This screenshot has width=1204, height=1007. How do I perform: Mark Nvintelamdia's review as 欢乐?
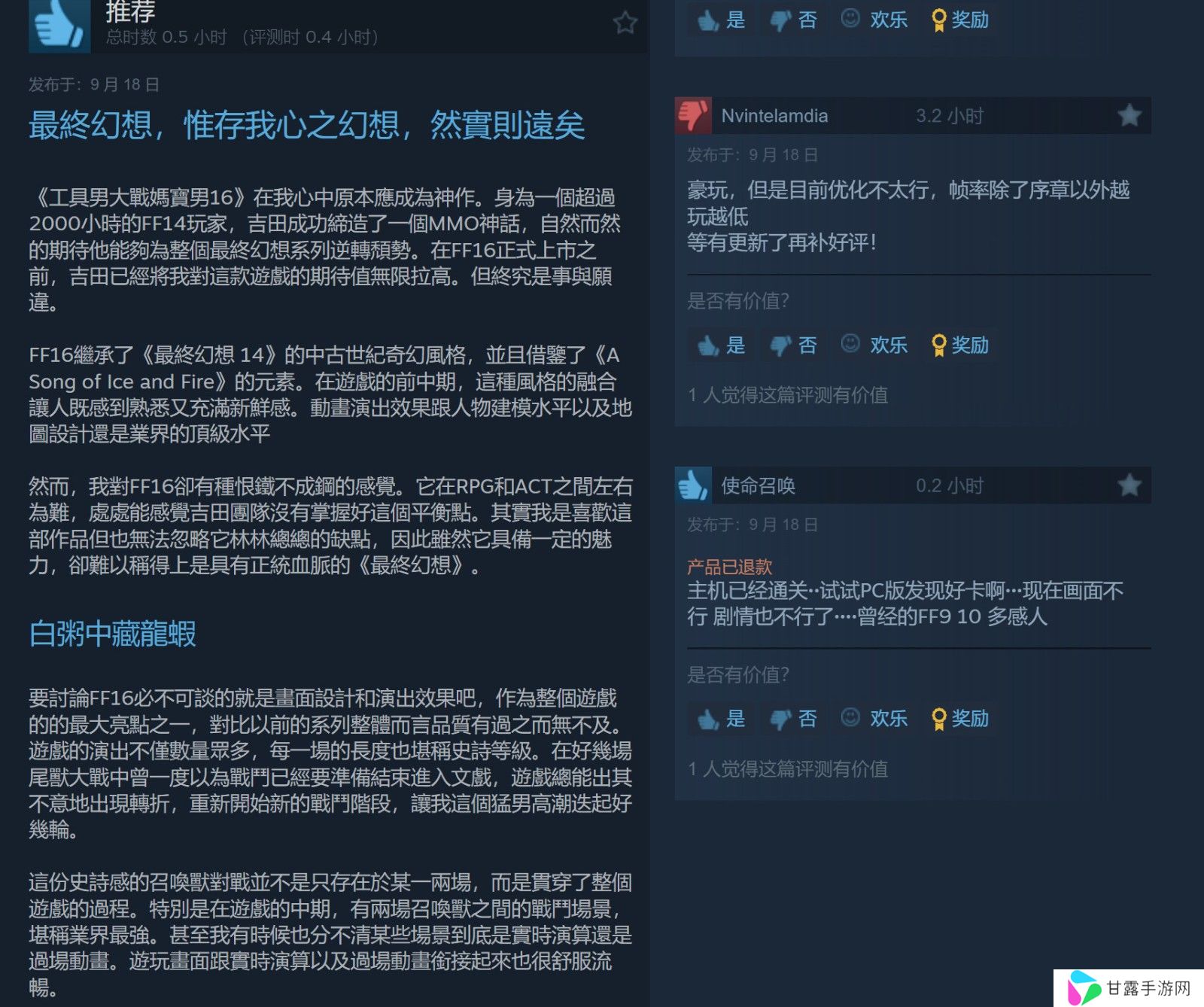pyautogui.click(x=874, y=345)
